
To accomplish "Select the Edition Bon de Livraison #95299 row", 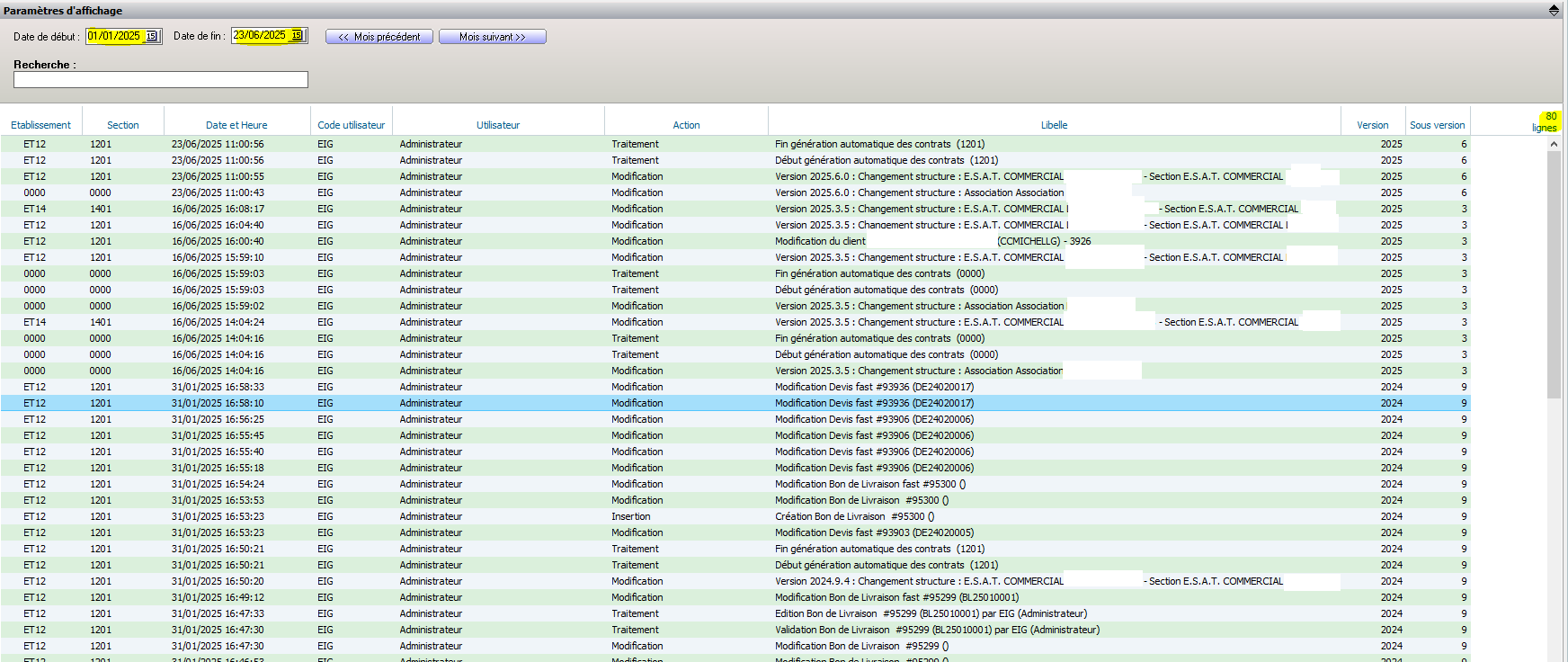I will tap(931, 613).
